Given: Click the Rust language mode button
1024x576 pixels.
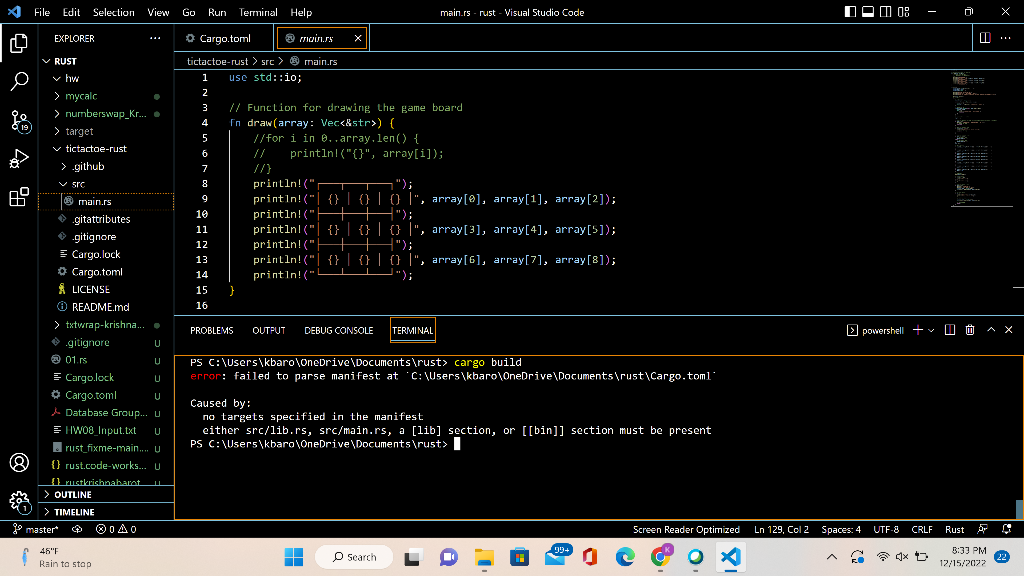Looking at the screenshot, I should point(954,529).
